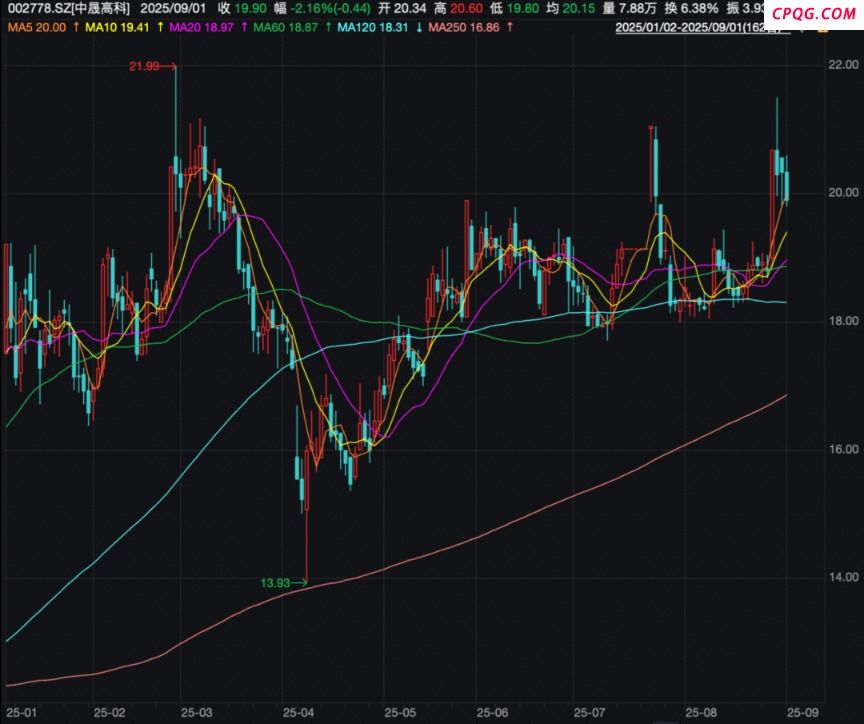Image resolution: width=864 pixels, height=724 pixels.
Task: Click the 25-09 date axis label
Action: tap(803, 712)
